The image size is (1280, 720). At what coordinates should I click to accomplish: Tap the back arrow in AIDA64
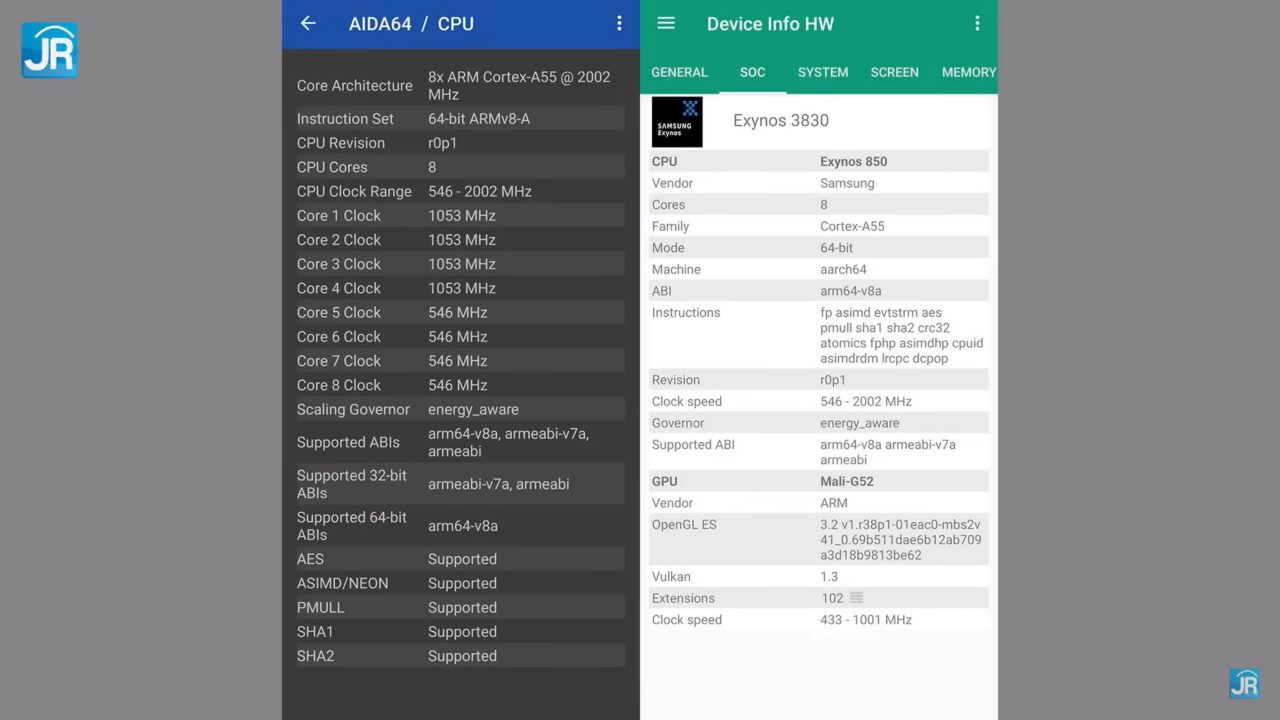(308, 24)
